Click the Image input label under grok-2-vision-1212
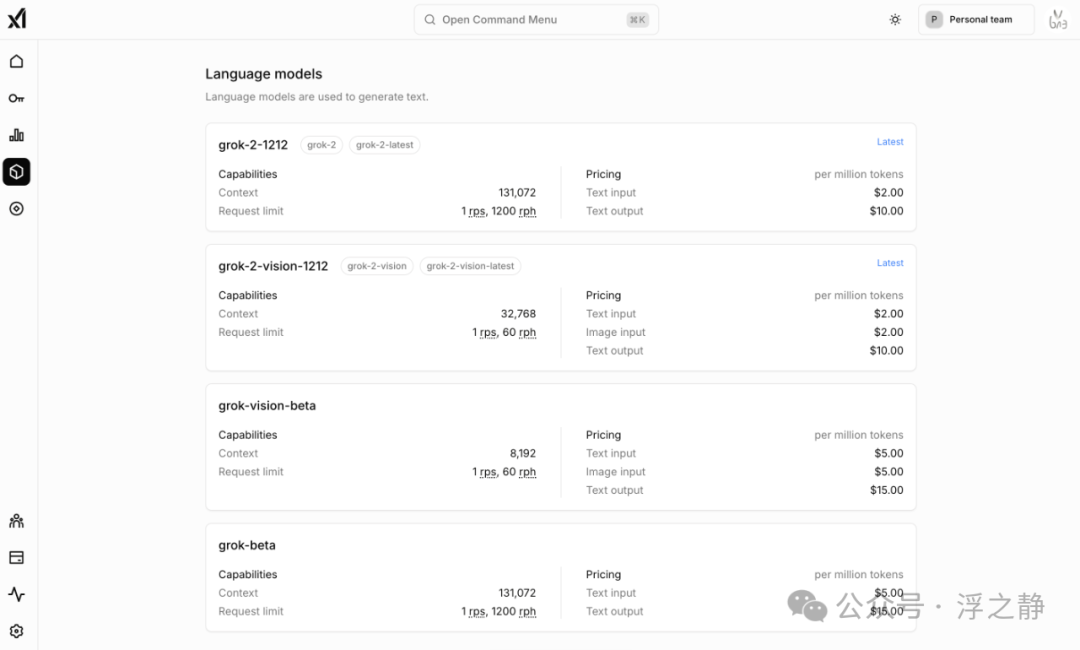Viewport: 1080px width, 650px height. pyautogui.click(x=616, y=332)
